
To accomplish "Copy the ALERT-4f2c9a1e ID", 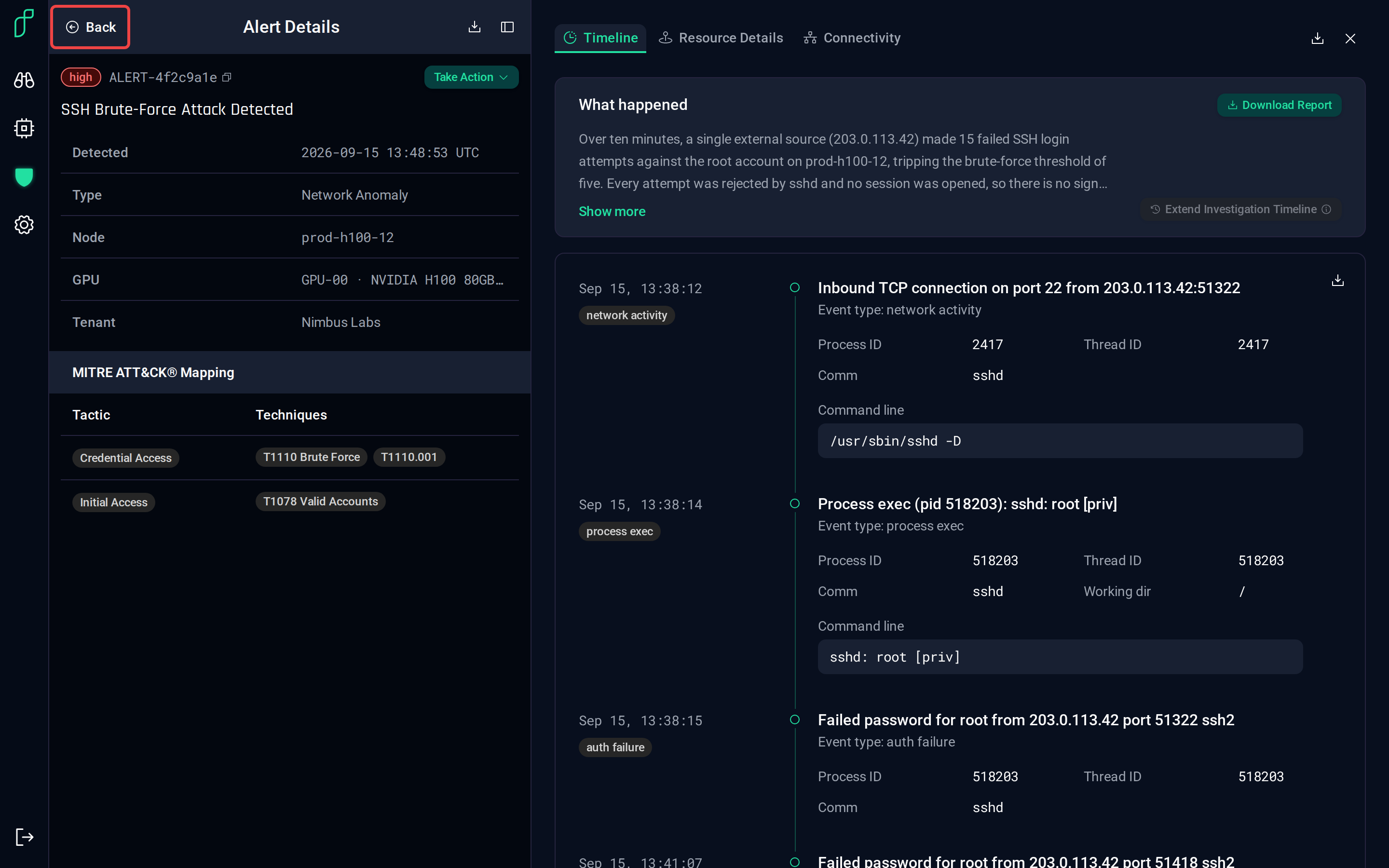I will pos(227,77).
